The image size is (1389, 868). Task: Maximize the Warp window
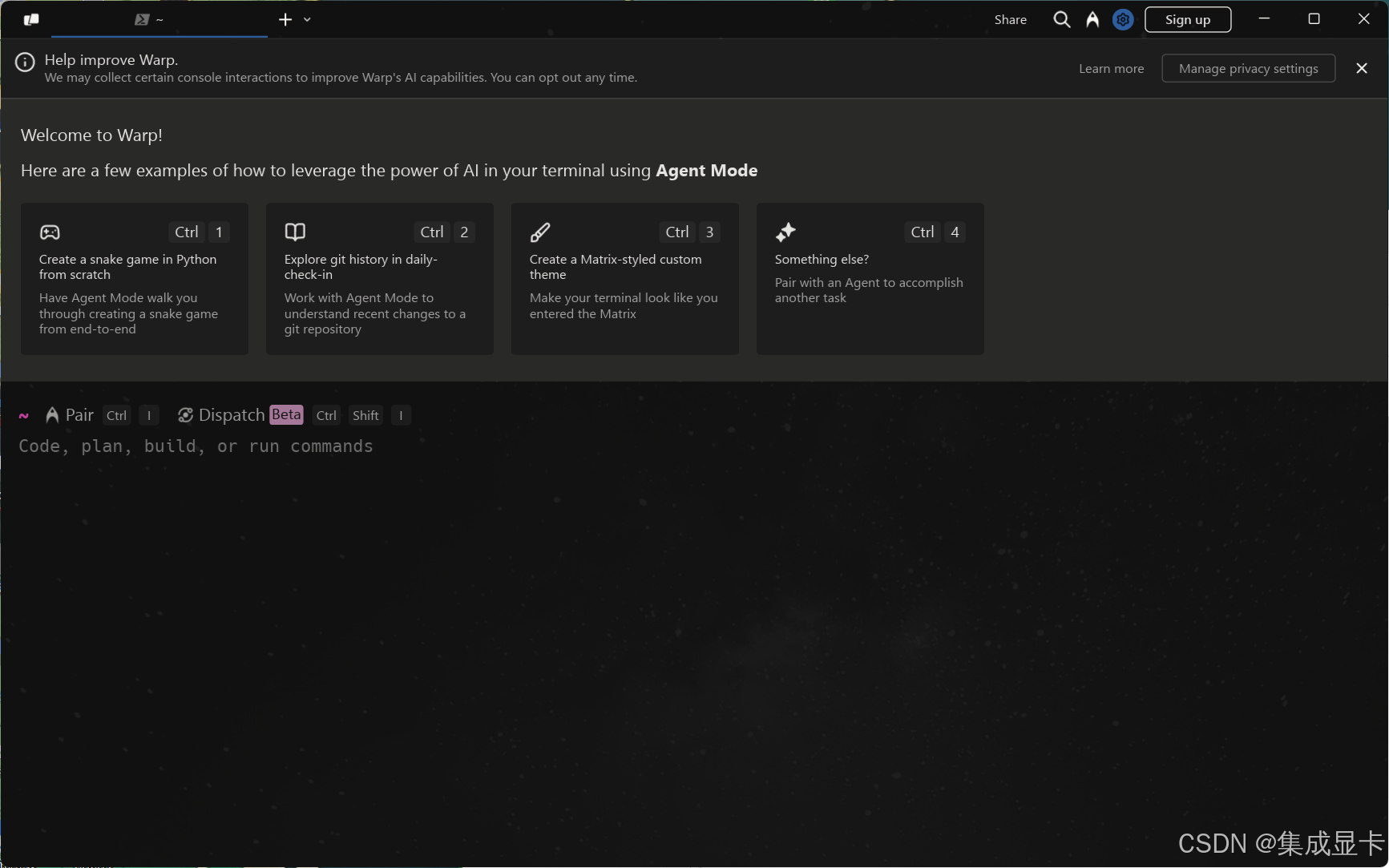(1314, 19)
